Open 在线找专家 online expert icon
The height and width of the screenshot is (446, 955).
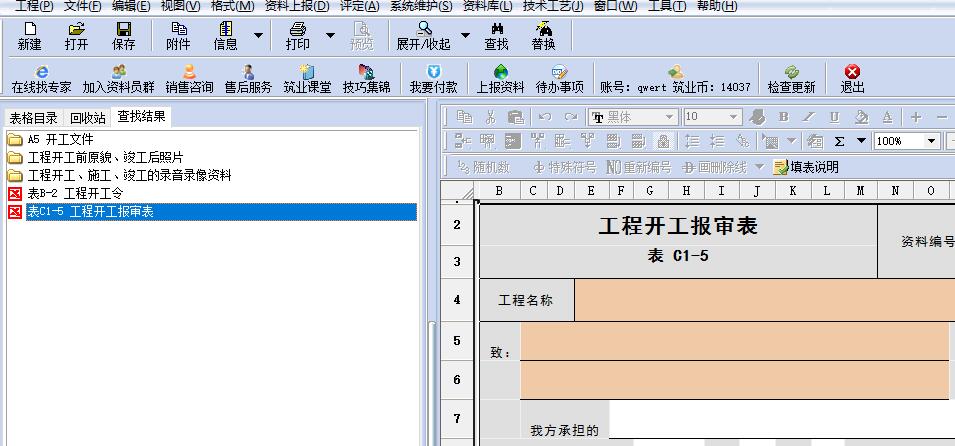pos(41,78)
